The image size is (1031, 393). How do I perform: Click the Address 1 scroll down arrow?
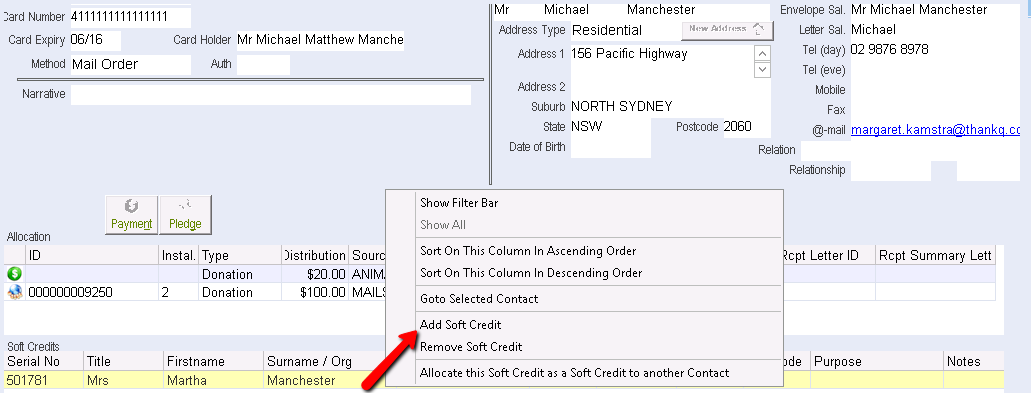(763, 69)
